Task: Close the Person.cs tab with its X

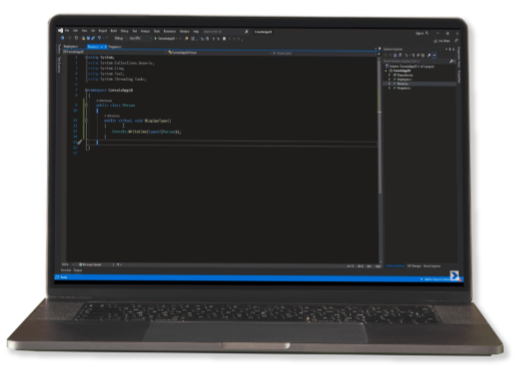Action: tap(105, 47)
